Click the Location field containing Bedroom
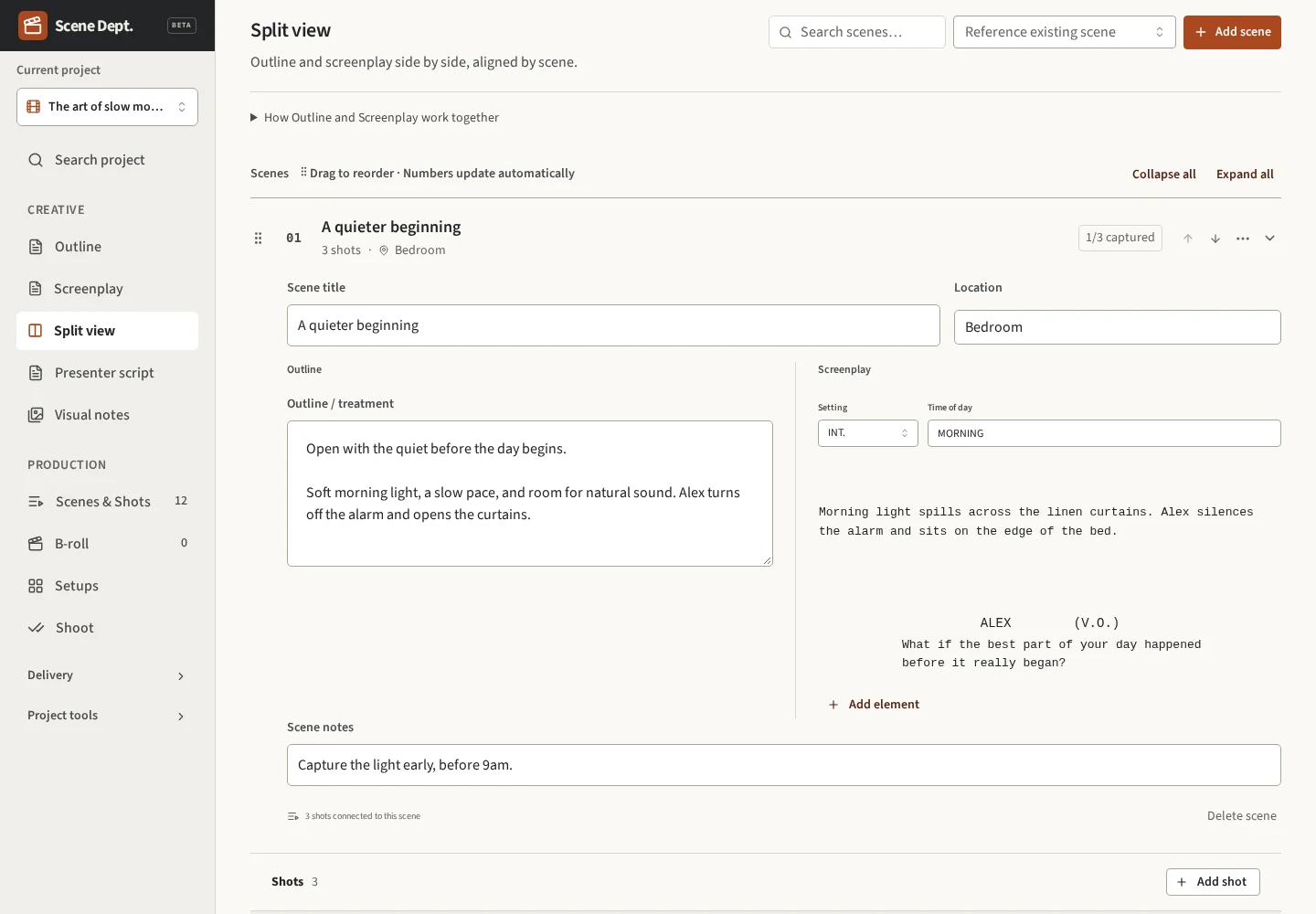 pos(1117,327)
